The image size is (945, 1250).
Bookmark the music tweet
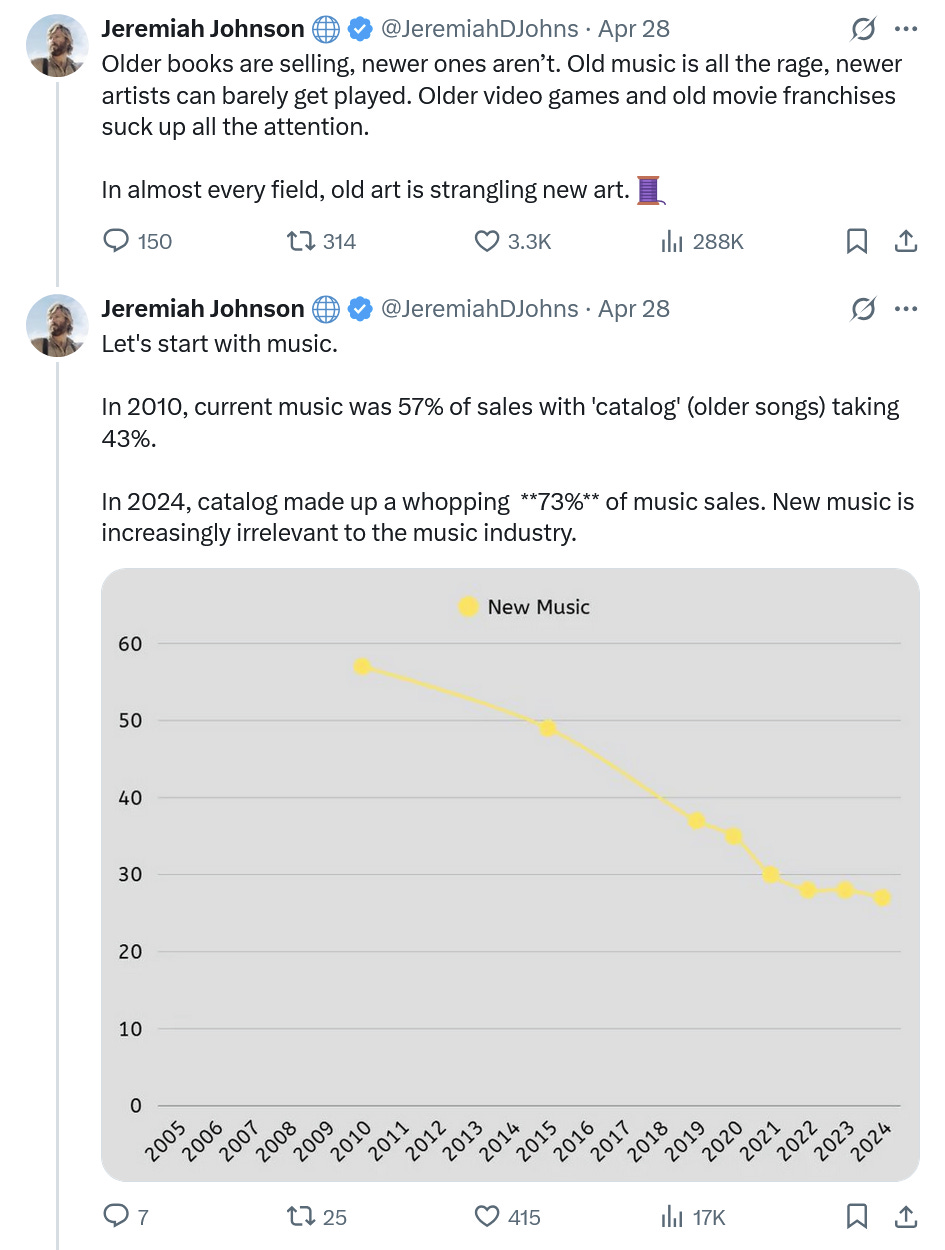[857, 1216]
